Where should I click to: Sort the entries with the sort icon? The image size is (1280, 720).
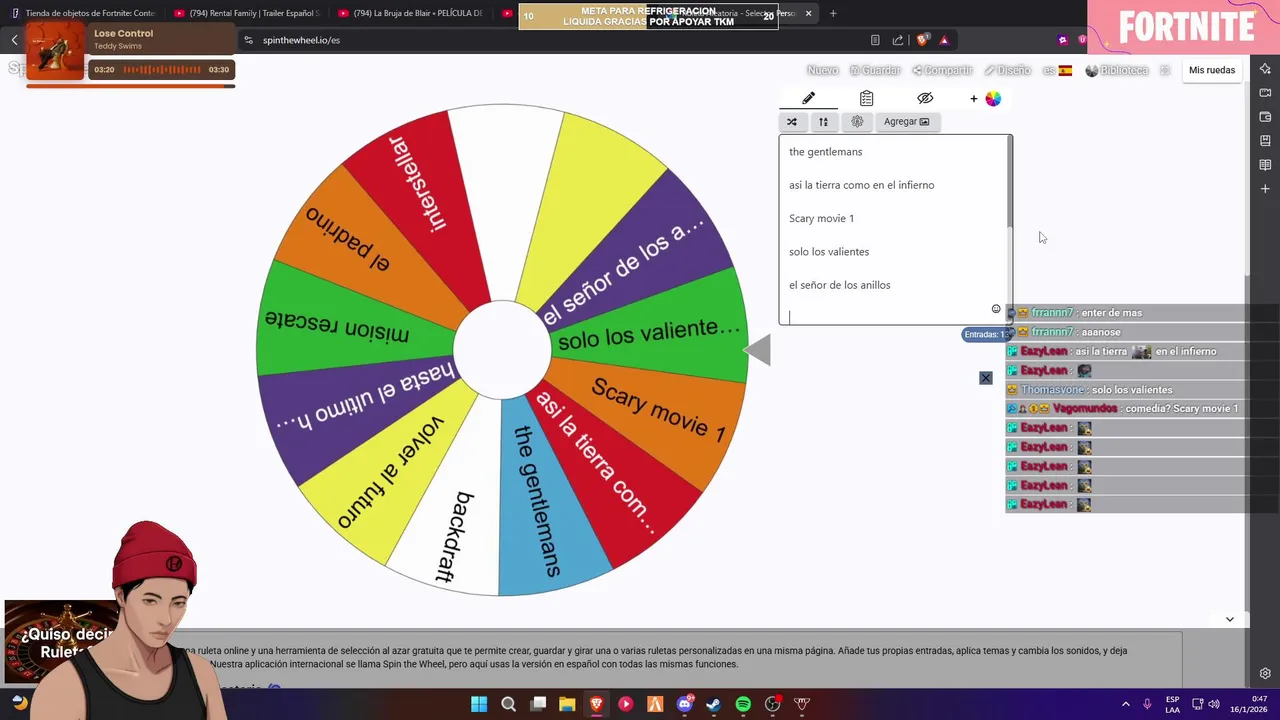pyautogui.click(x=823, y=122)
